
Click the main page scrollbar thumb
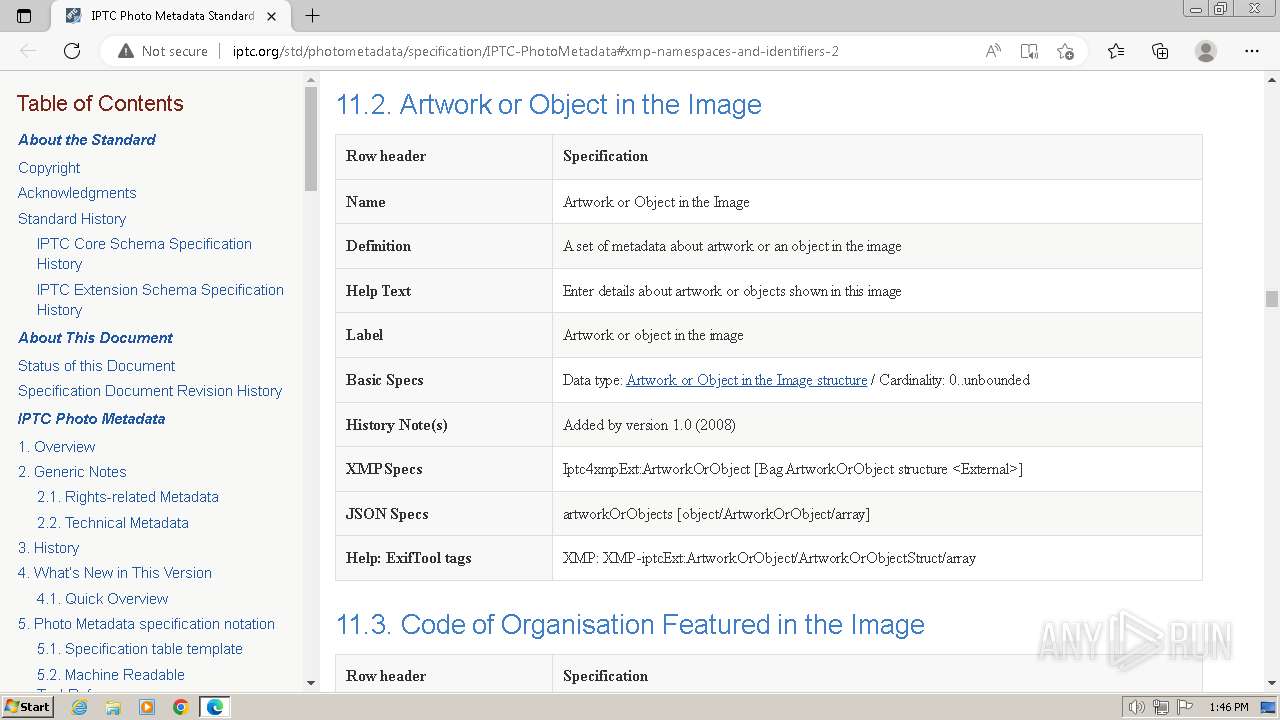(1271, 299)
